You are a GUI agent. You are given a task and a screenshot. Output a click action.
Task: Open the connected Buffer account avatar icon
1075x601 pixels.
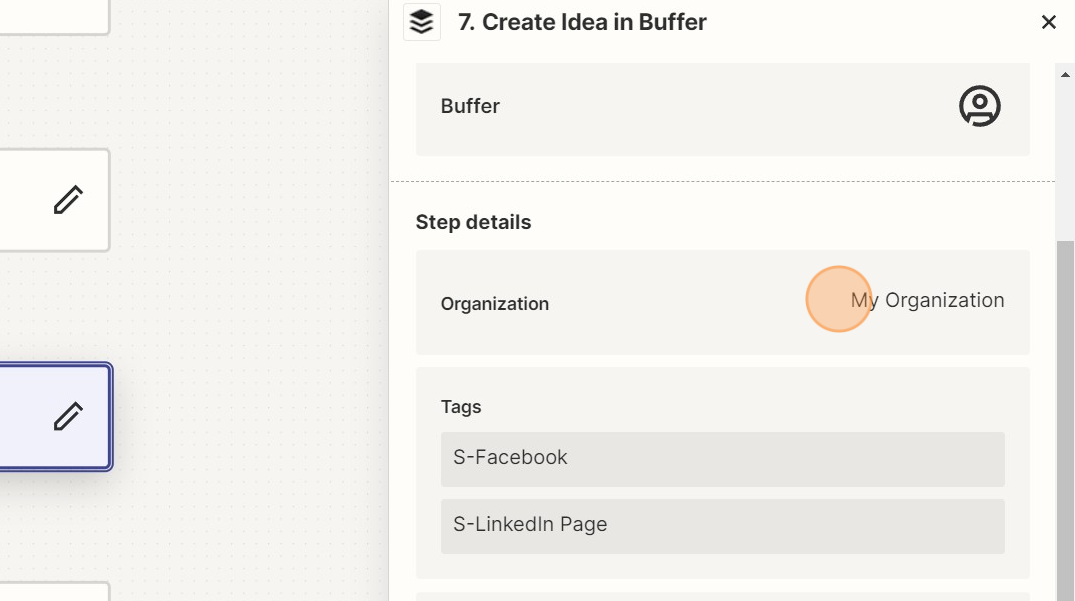click(x=980, y=106)
